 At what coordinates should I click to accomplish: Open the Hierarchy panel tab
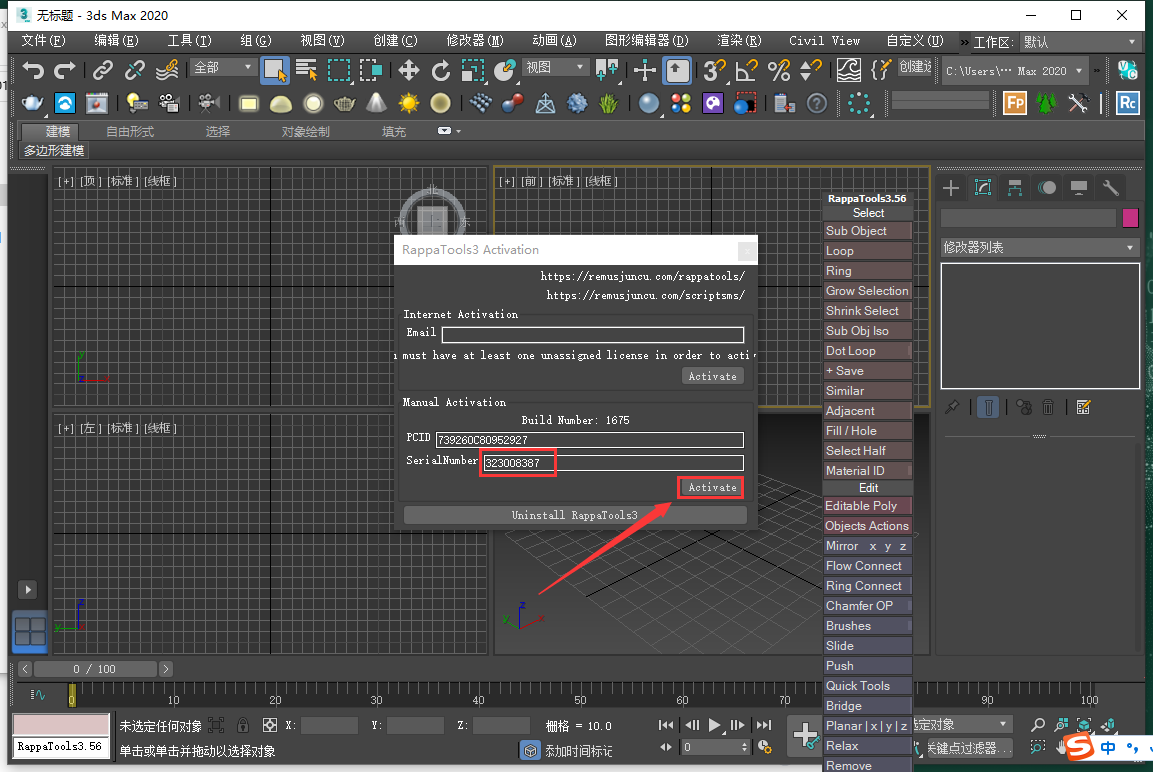pyautogui.click(x=1015, y=188)
